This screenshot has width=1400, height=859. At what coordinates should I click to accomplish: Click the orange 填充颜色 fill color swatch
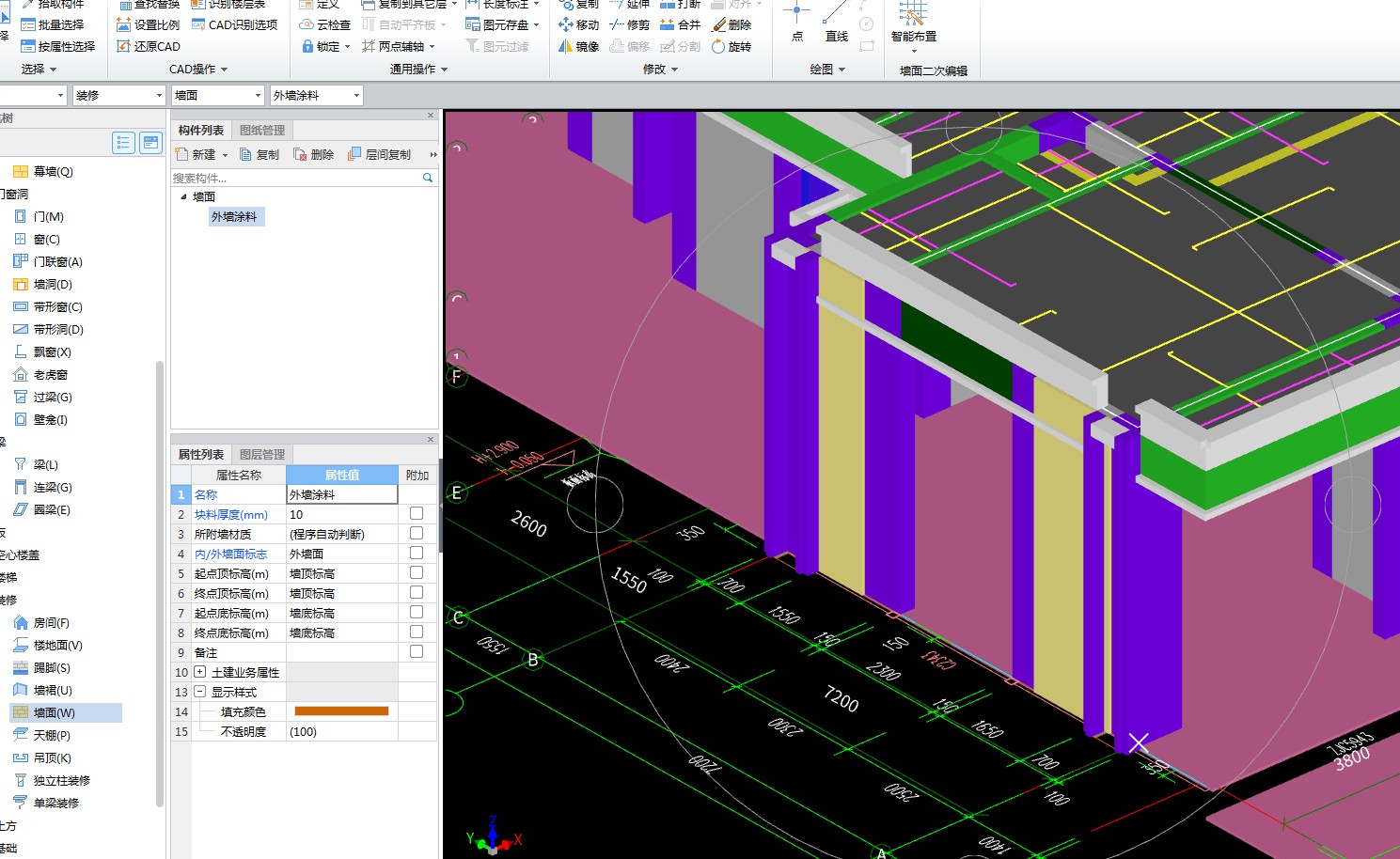341,711
